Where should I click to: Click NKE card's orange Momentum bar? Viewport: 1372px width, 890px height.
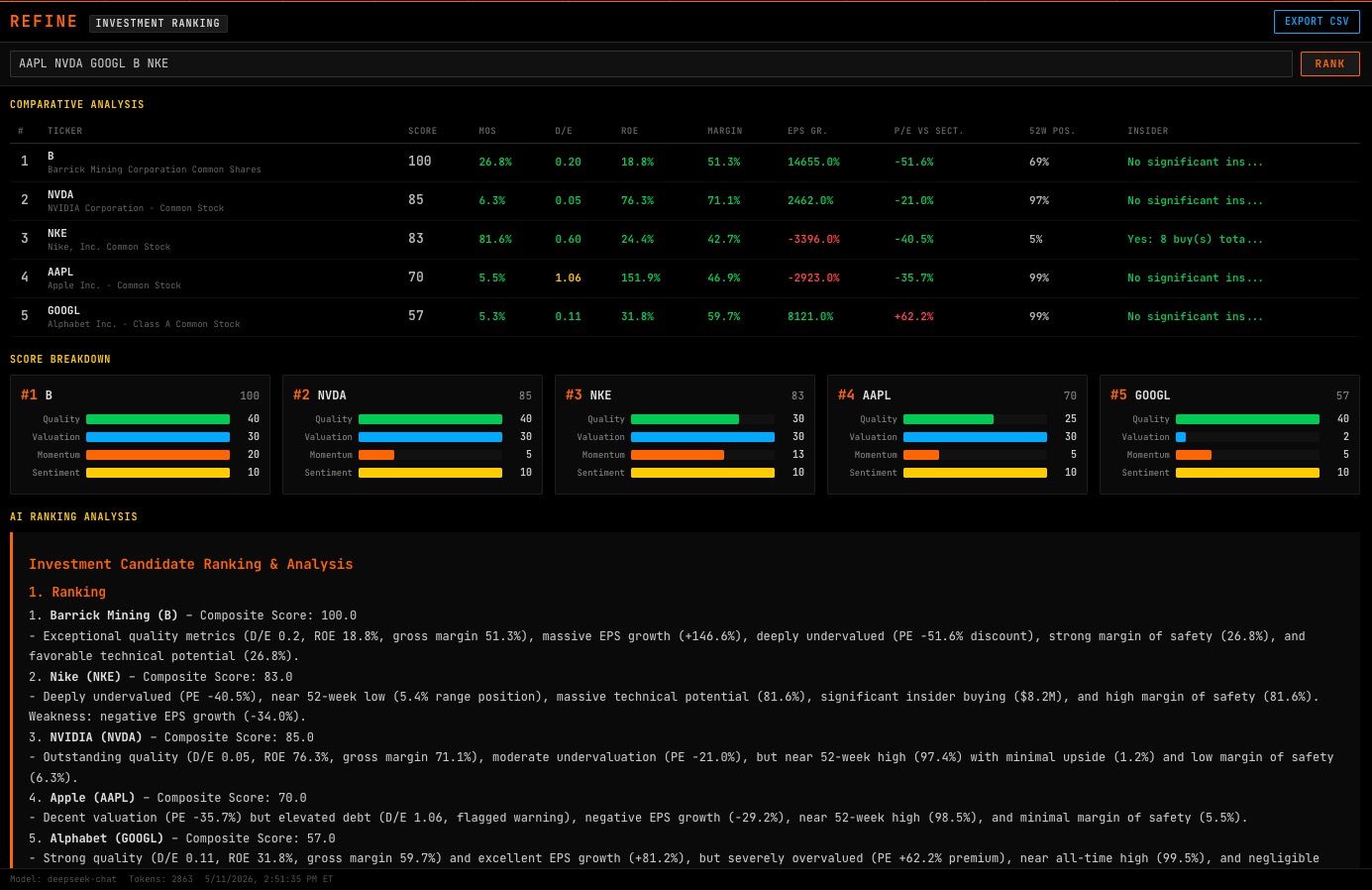click(x=678, y=455)
